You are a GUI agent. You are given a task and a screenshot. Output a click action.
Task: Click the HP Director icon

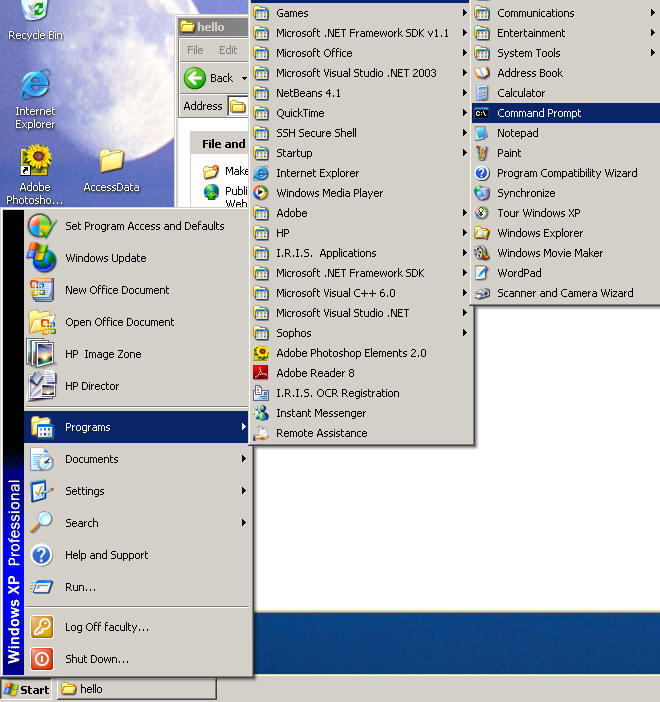[x=42, y=386]
